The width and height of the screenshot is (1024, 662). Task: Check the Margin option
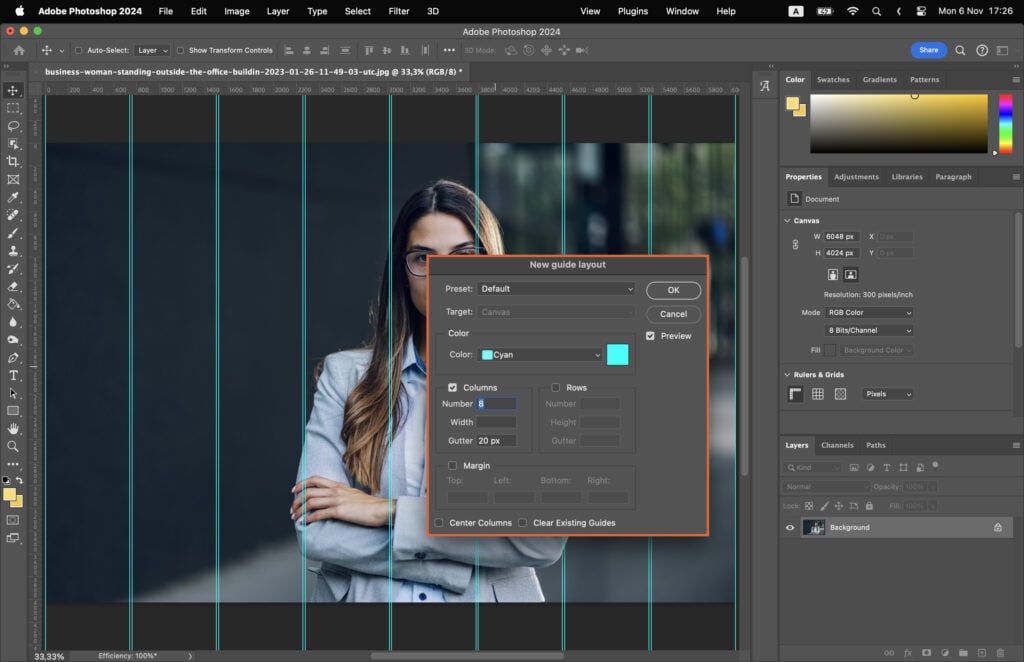click(453, 465)
